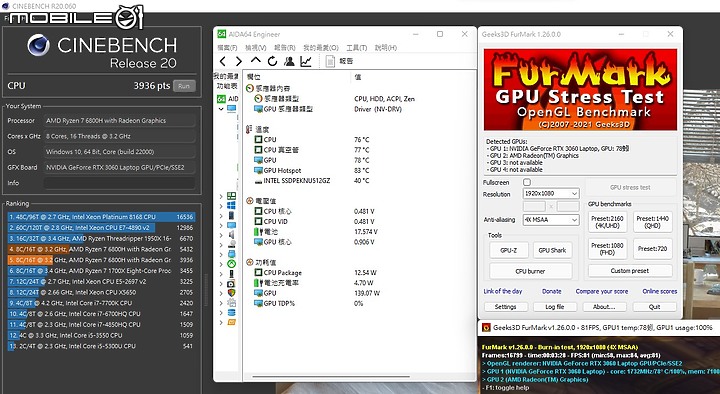Launch GPU-Z from FurMark tools

tap(508, 250)
